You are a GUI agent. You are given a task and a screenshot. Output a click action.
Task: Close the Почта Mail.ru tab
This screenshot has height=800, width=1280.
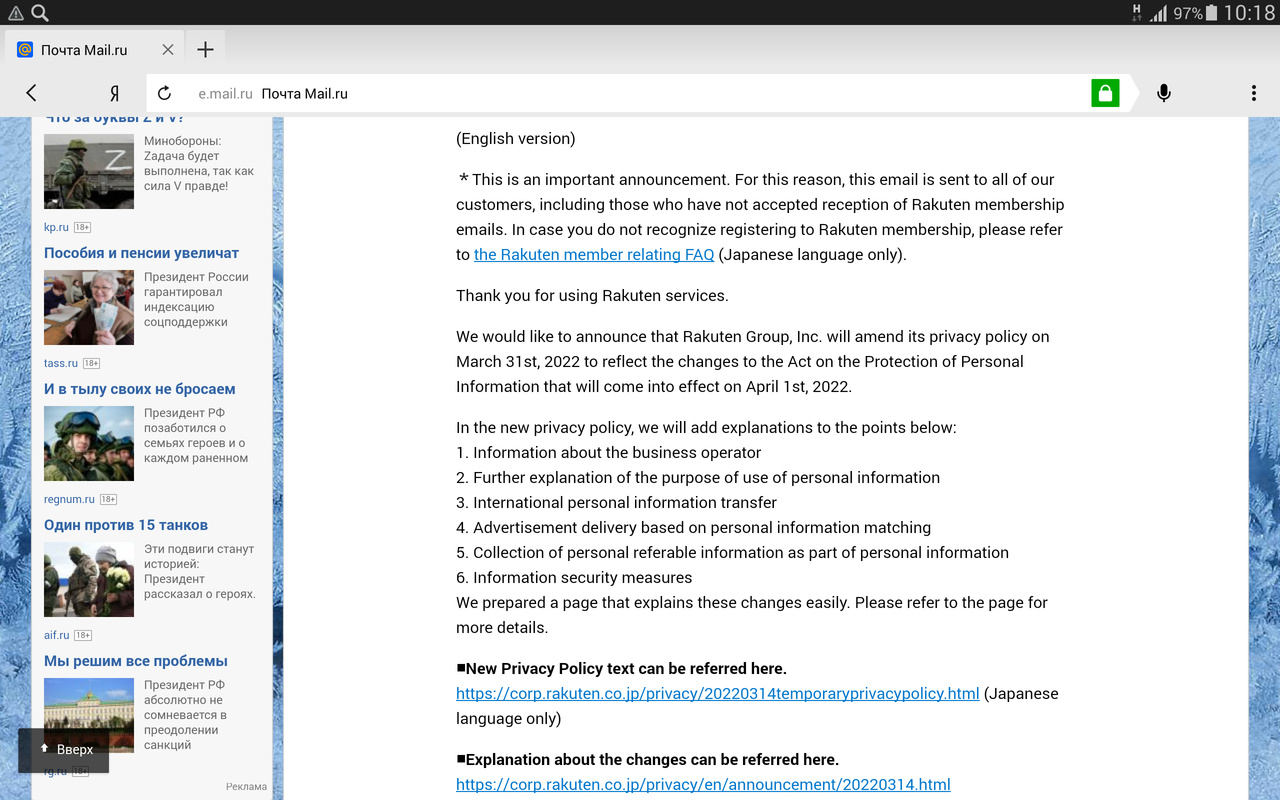[x=167, y=50]
